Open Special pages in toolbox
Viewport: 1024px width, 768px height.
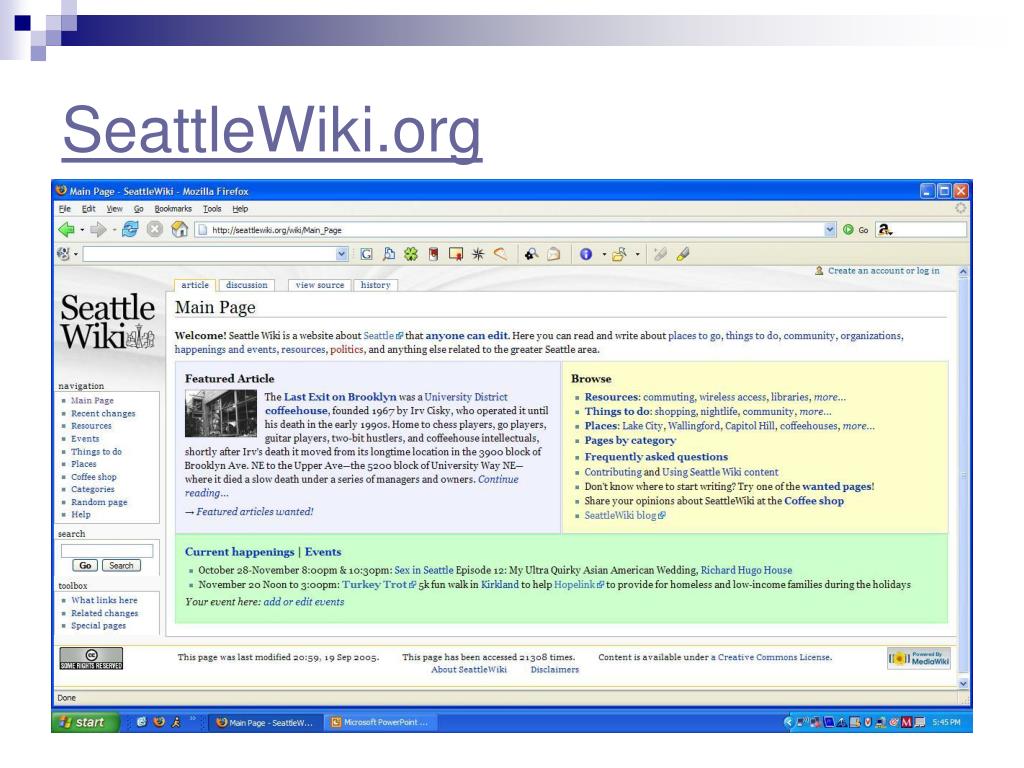pyautogui.click(x=99, y=626)
